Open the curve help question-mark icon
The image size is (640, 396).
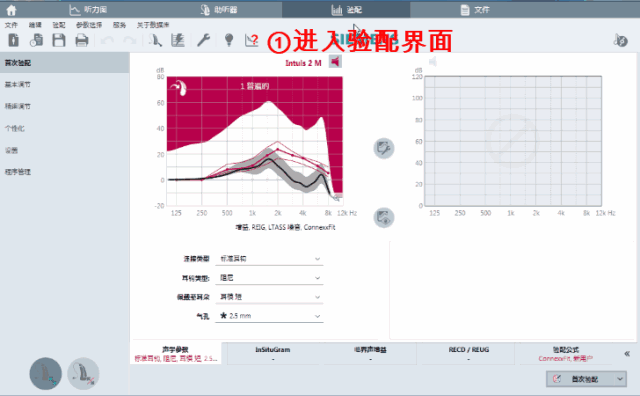251,40
